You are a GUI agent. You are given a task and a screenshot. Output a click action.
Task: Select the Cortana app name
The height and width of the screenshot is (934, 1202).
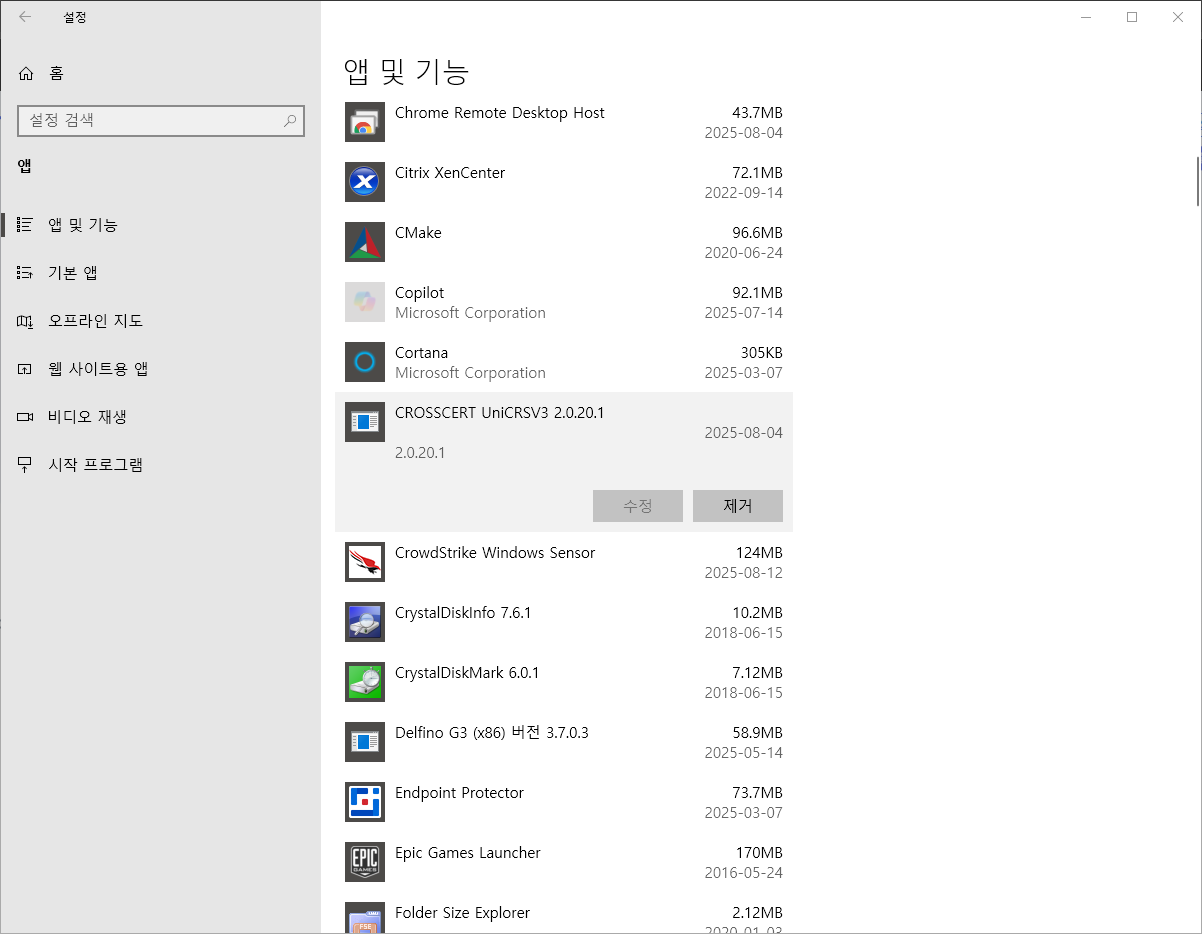coord(421,353)
